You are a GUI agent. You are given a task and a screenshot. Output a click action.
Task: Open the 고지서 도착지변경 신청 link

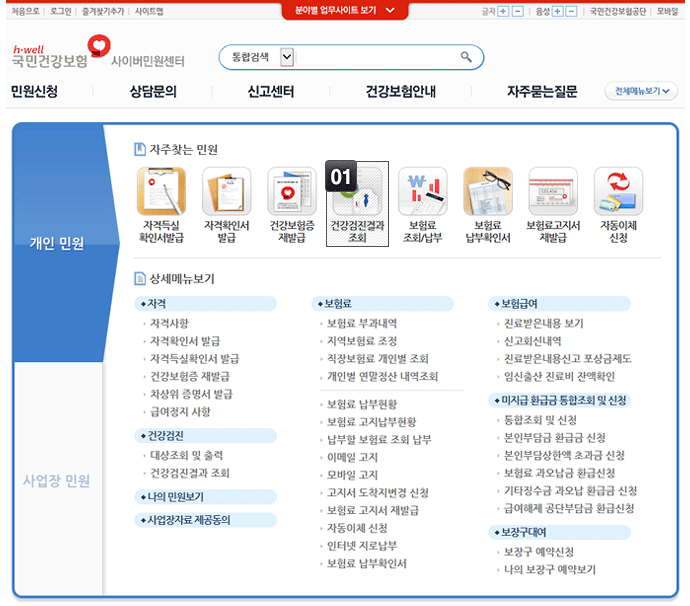[378, 492]
